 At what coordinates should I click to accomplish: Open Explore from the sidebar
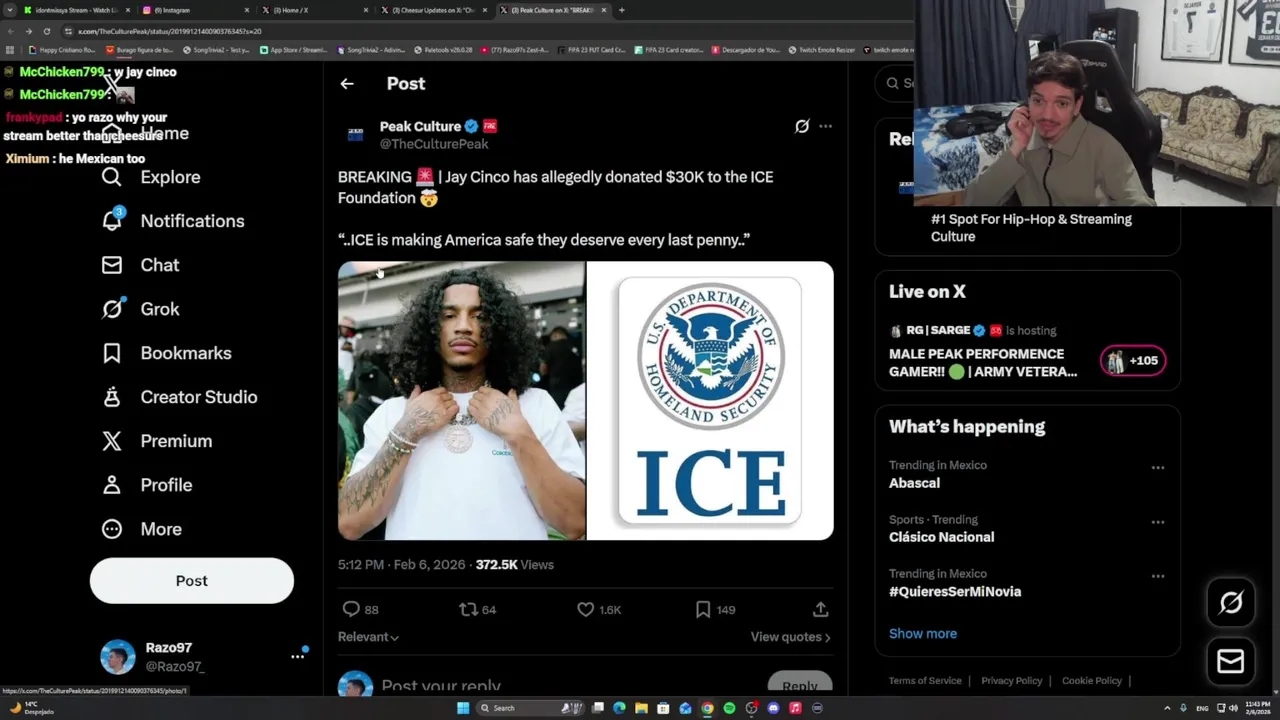click(x=151, y=177)
